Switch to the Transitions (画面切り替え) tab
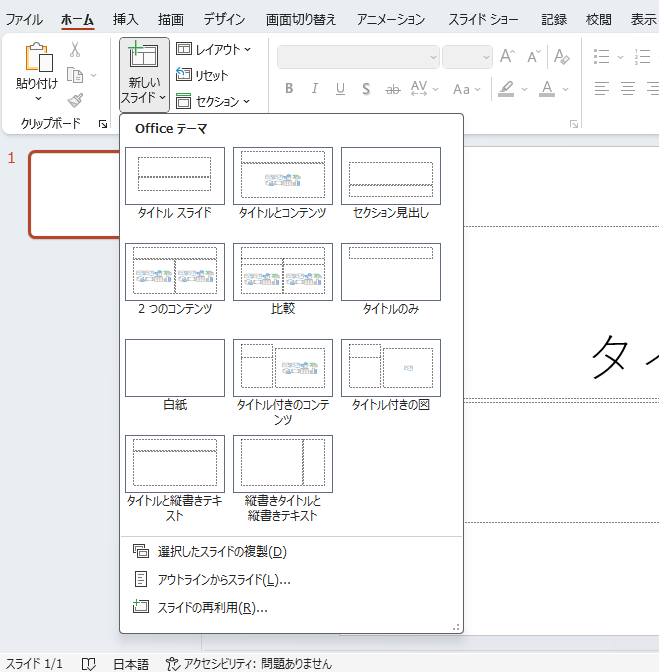This screenshot has height=672, width=659. pos(300,19)
